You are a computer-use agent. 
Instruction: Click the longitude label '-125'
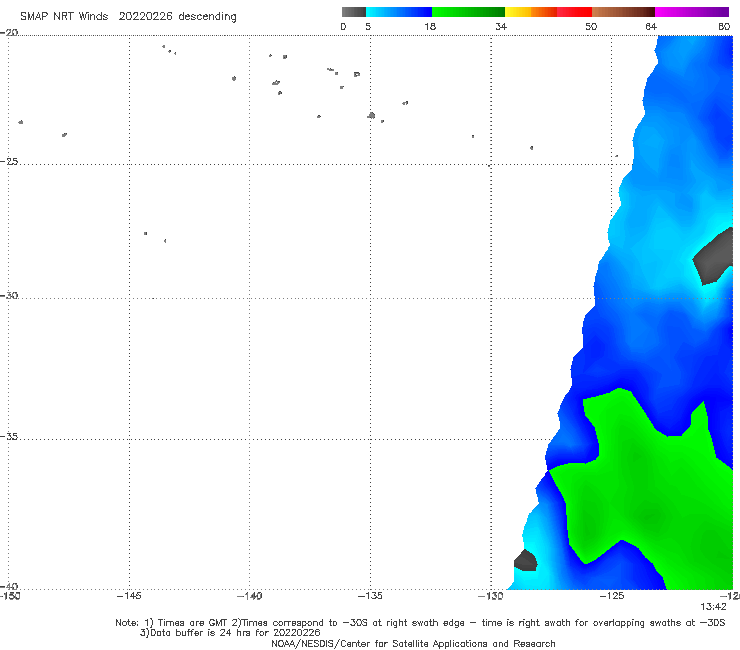coord(612,596)
